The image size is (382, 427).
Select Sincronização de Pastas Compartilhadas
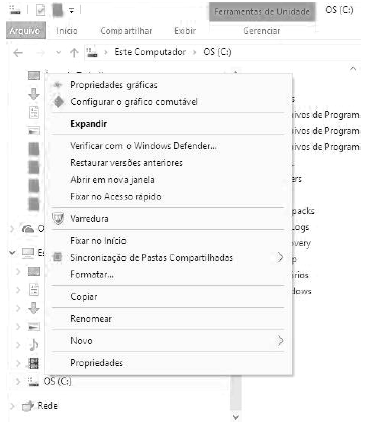click(x=169, y=258)
